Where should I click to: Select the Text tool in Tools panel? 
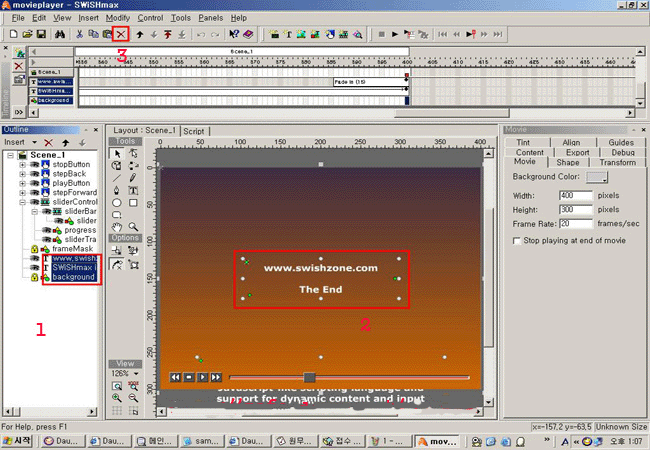tap(133, 190)
